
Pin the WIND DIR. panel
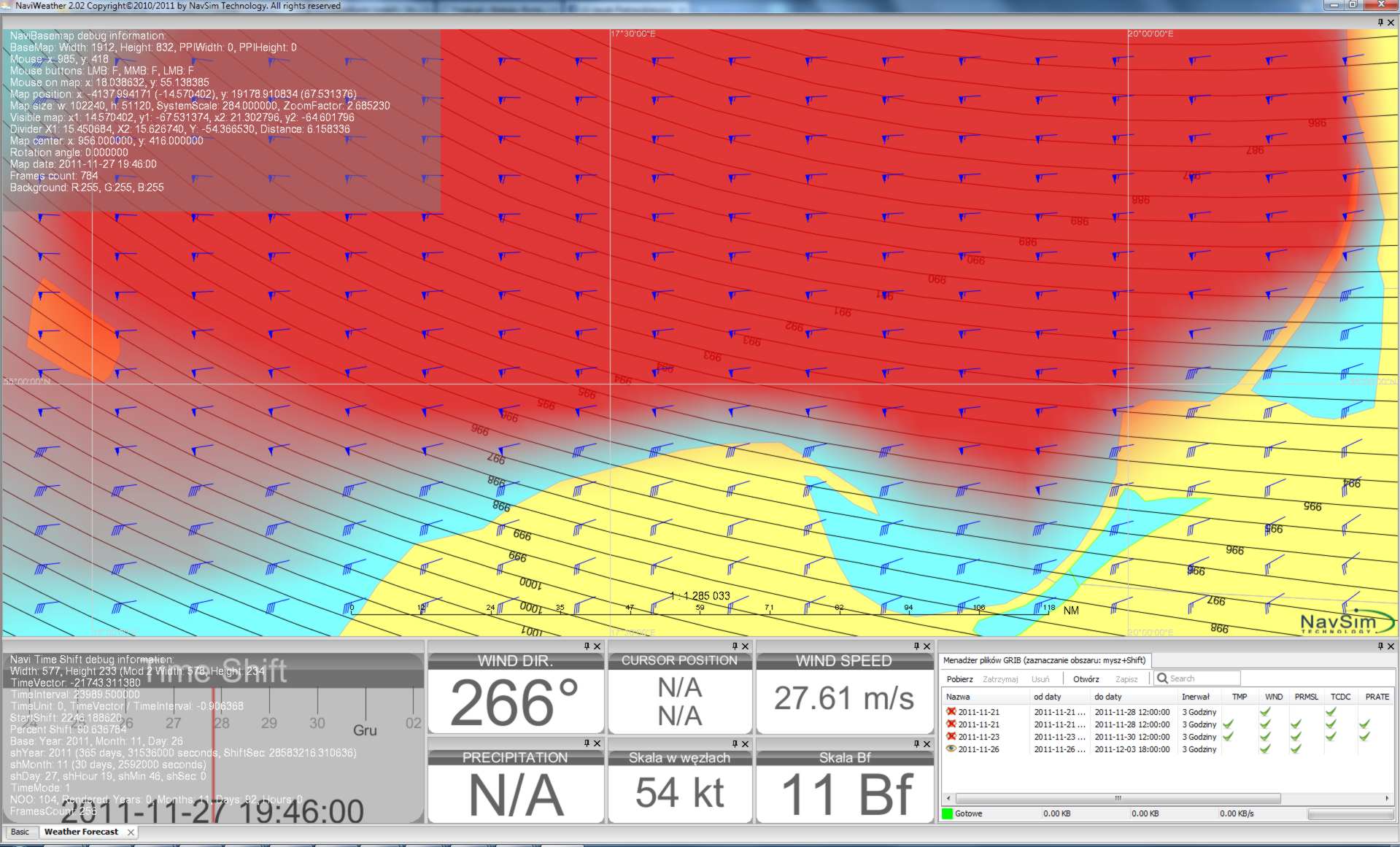tap(587, 646)
